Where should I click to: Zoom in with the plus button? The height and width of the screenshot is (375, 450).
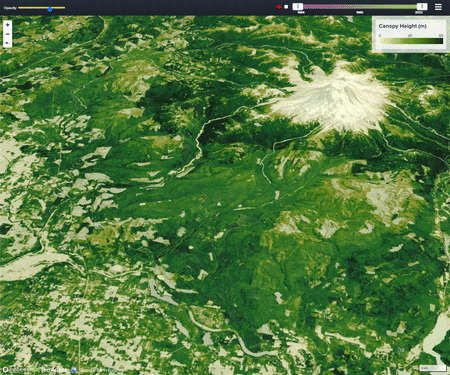[7, 25]
